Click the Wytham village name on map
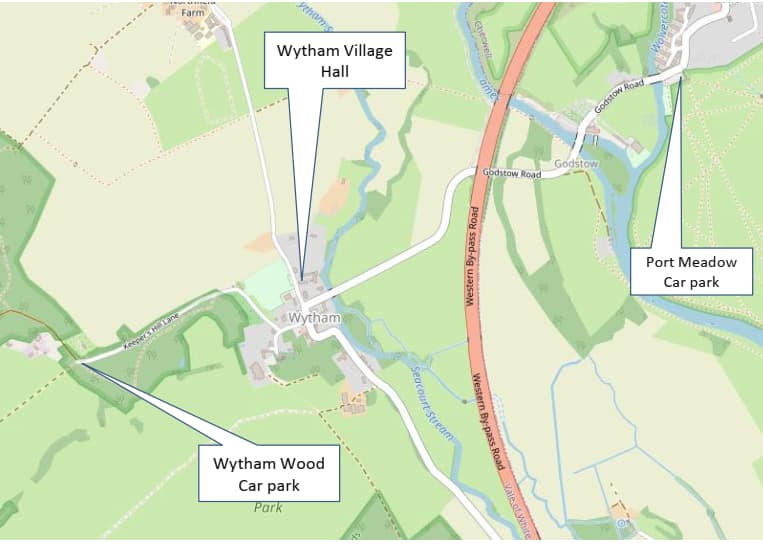 click(x=315, y=318)
